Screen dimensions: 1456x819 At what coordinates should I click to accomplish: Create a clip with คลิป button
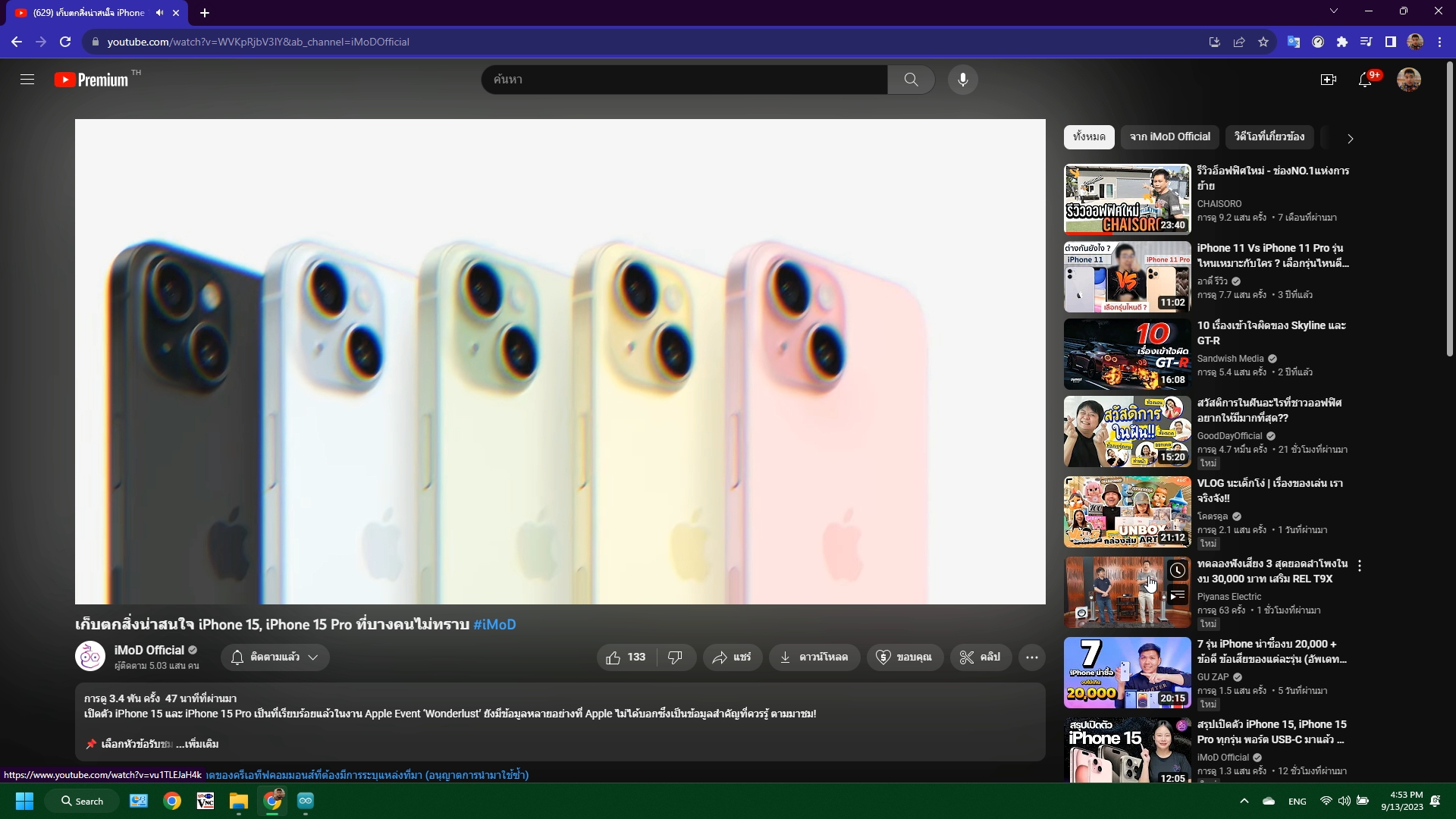coord(980,657)
